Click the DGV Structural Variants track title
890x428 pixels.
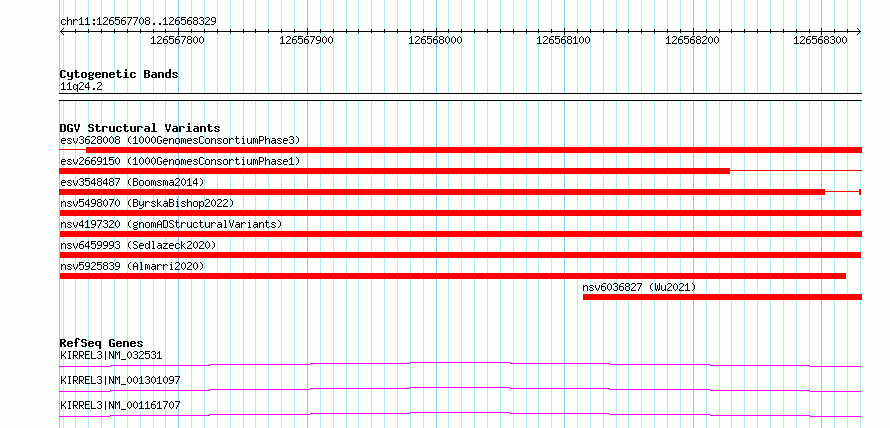tap(140, 128)
